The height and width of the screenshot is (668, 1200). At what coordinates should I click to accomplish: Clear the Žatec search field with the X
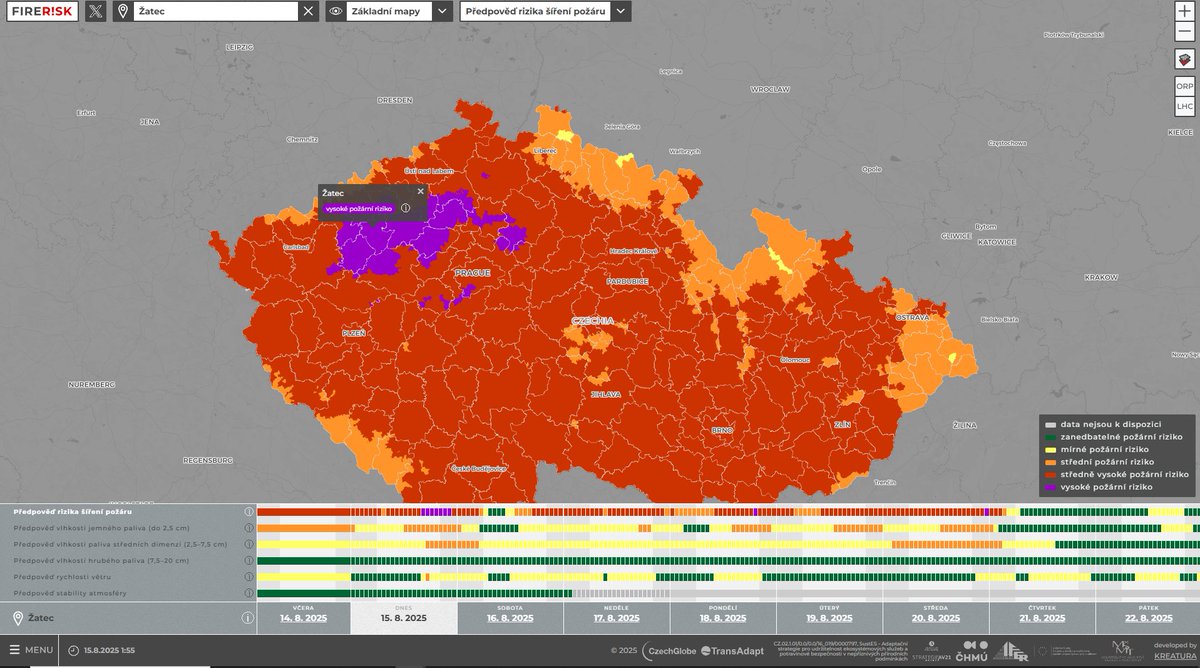309,11
